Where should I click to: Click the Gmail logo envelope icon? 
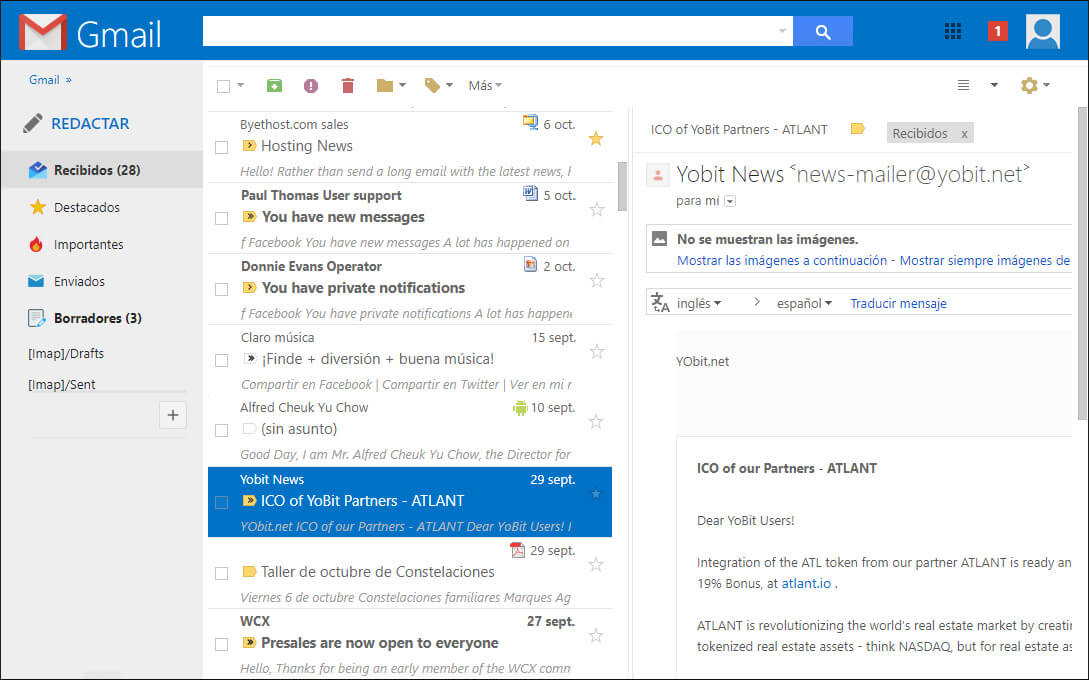(x=43, y=32)
